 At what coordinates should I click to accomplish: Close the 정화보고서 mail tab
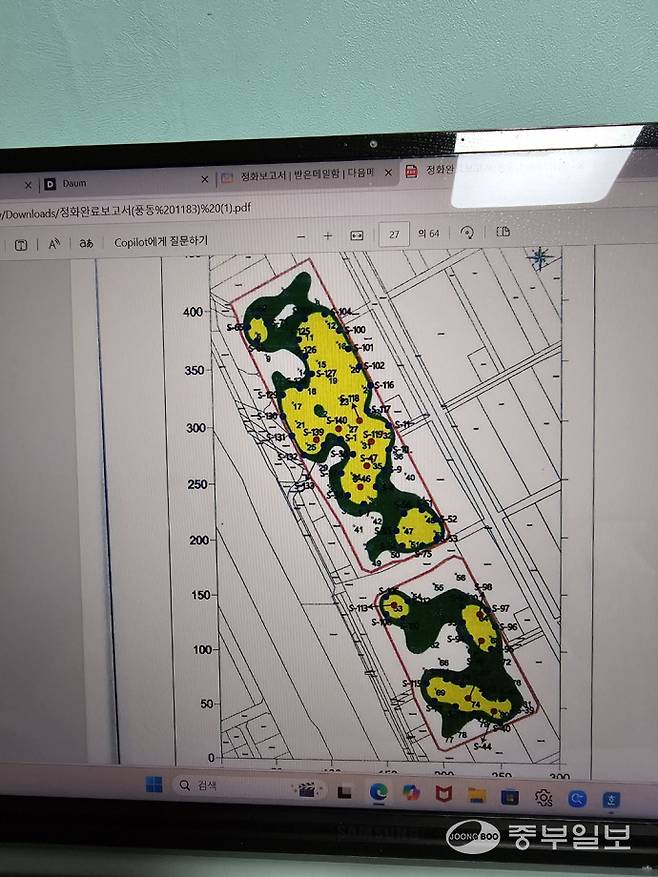(388, 172)
